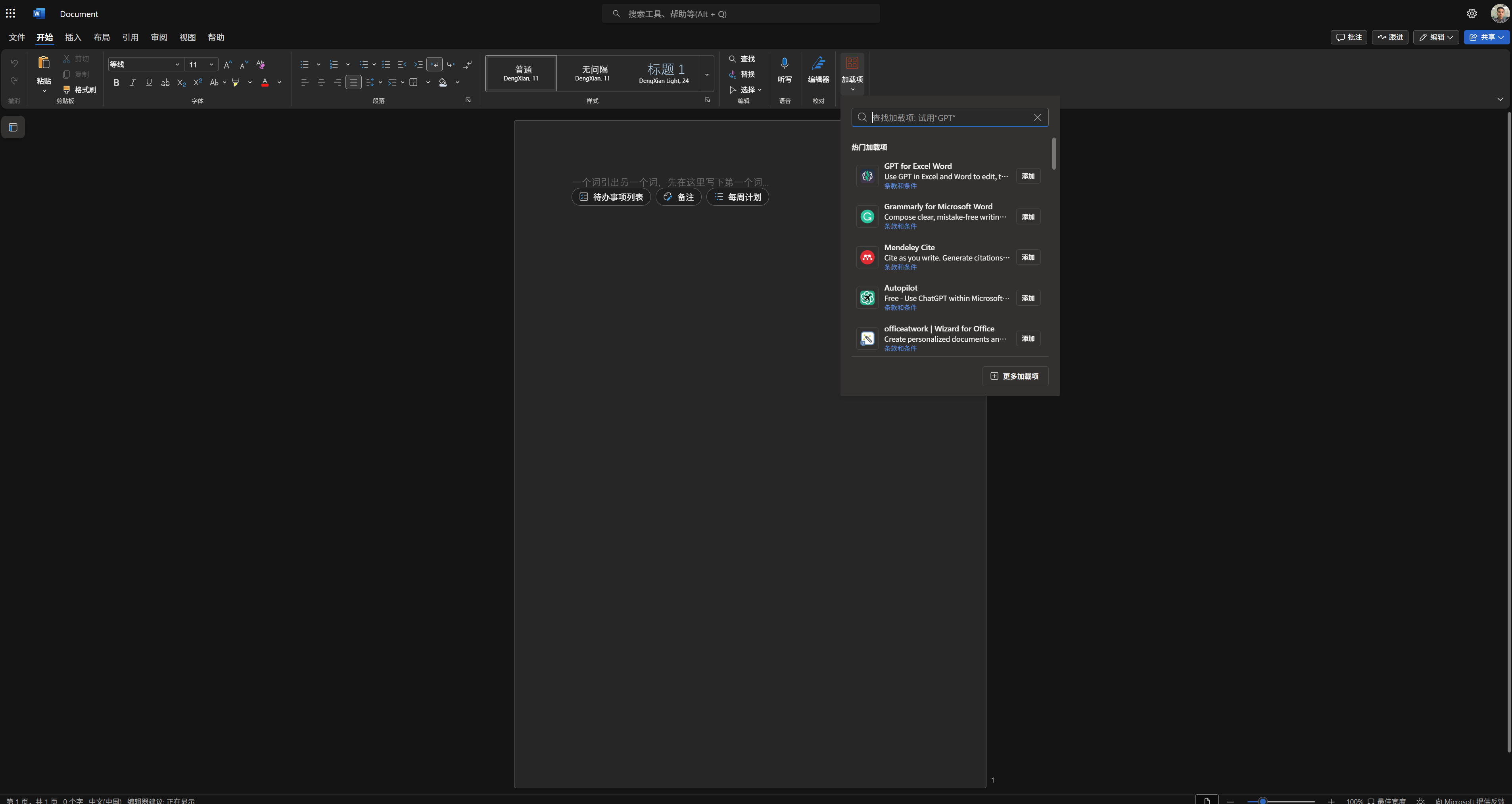Image resolution: width=1512 pixels, height=804 pixels.
Task: Open the navigation pane icon
Action: (x=13, y=127)
